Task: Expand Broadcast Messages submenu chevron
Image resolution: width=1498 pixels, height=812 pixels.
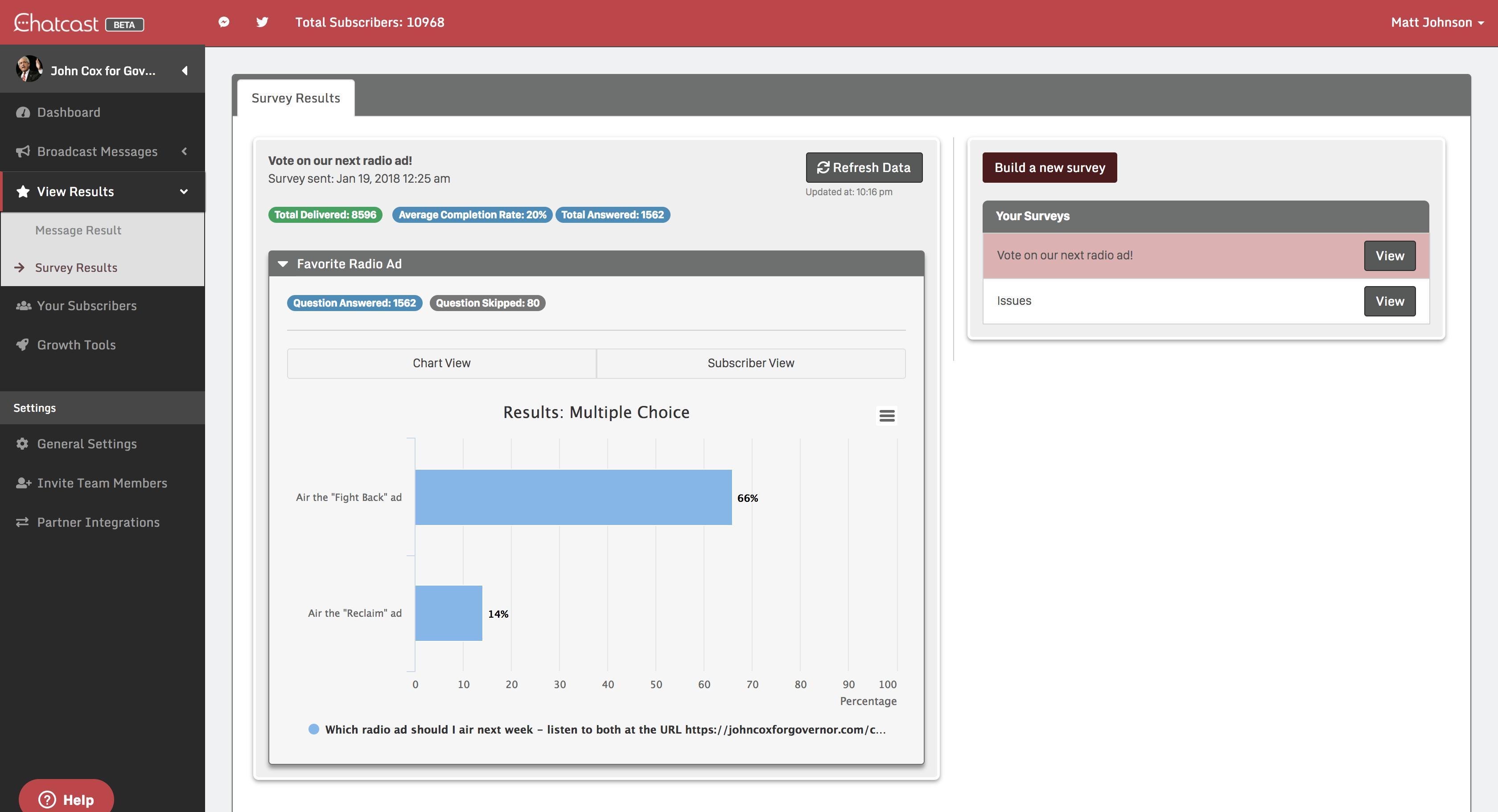Action: [184, 151]
